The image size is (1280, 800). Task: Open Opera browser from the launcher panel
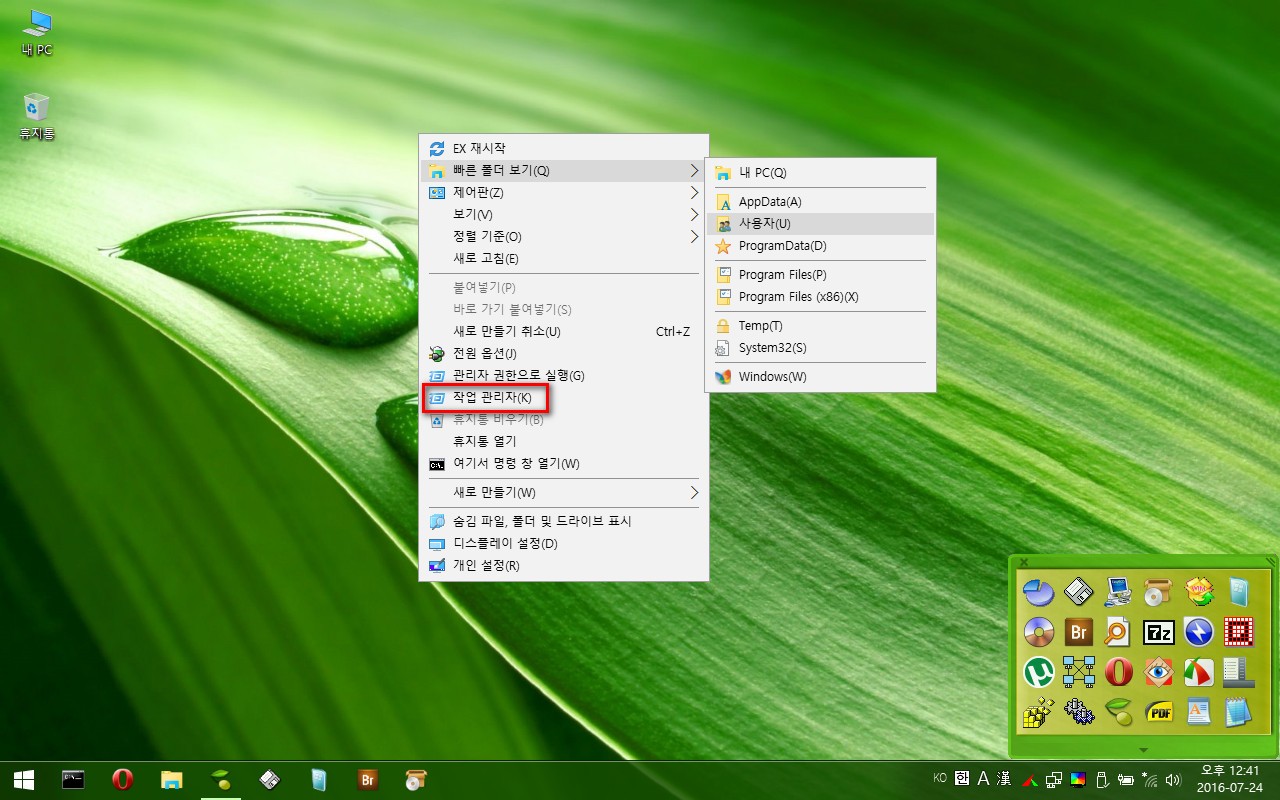(1118, 672)
